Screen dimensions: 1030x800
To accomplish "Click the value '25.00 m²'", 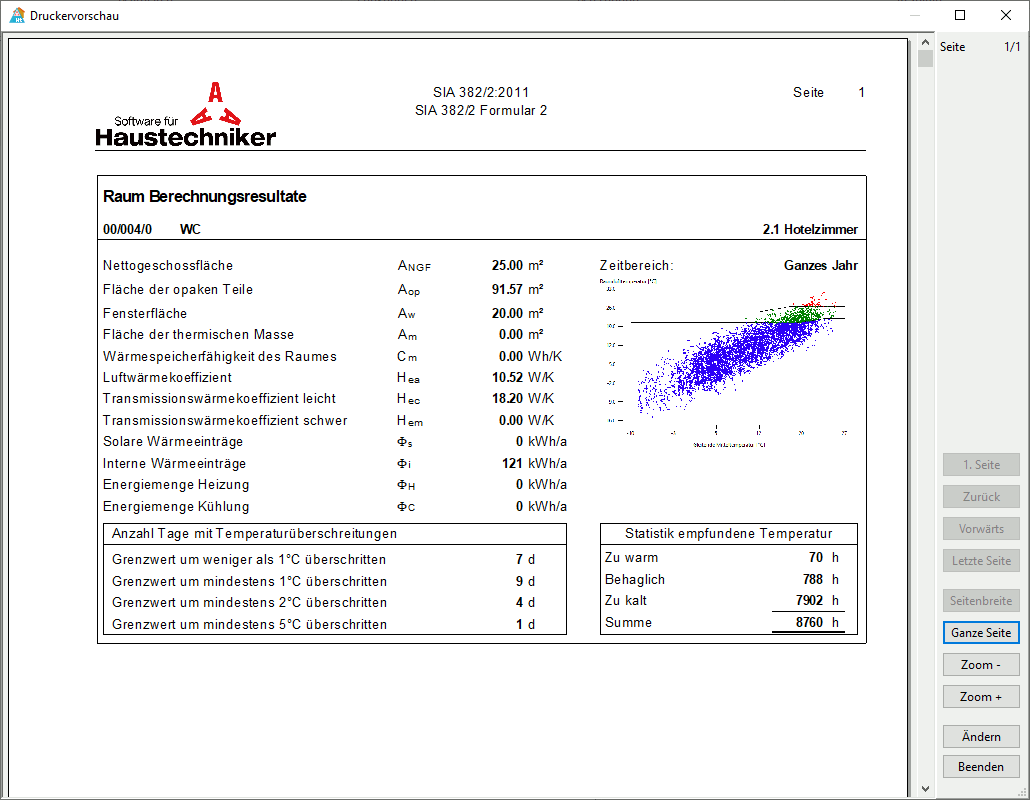I will click(x=517, y=265).
